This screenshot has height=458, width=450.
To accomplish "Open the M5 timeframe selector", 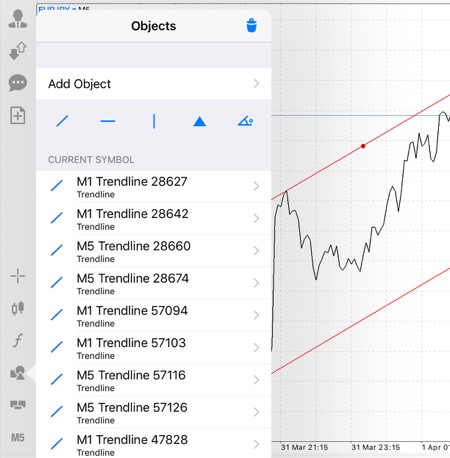I will [18, 437].
